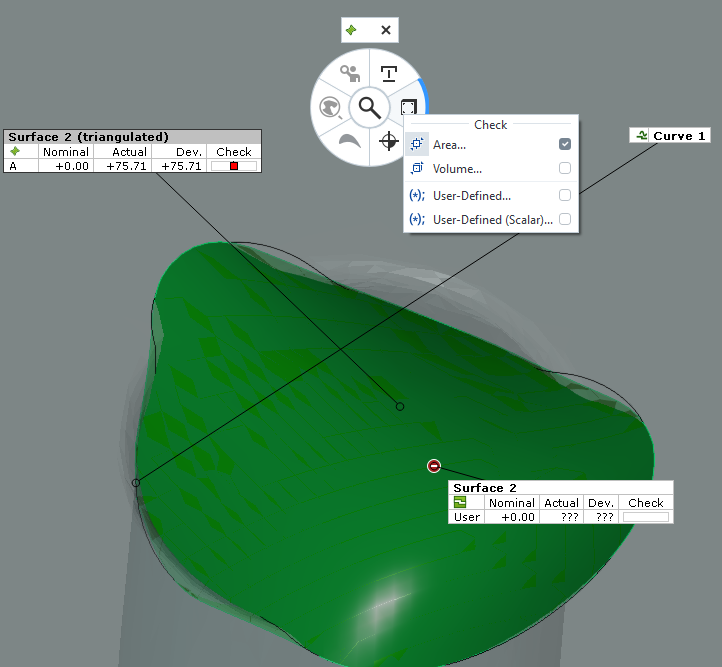
Task: Enable the User-Defined checkbox
Action: tap(565, 195)
